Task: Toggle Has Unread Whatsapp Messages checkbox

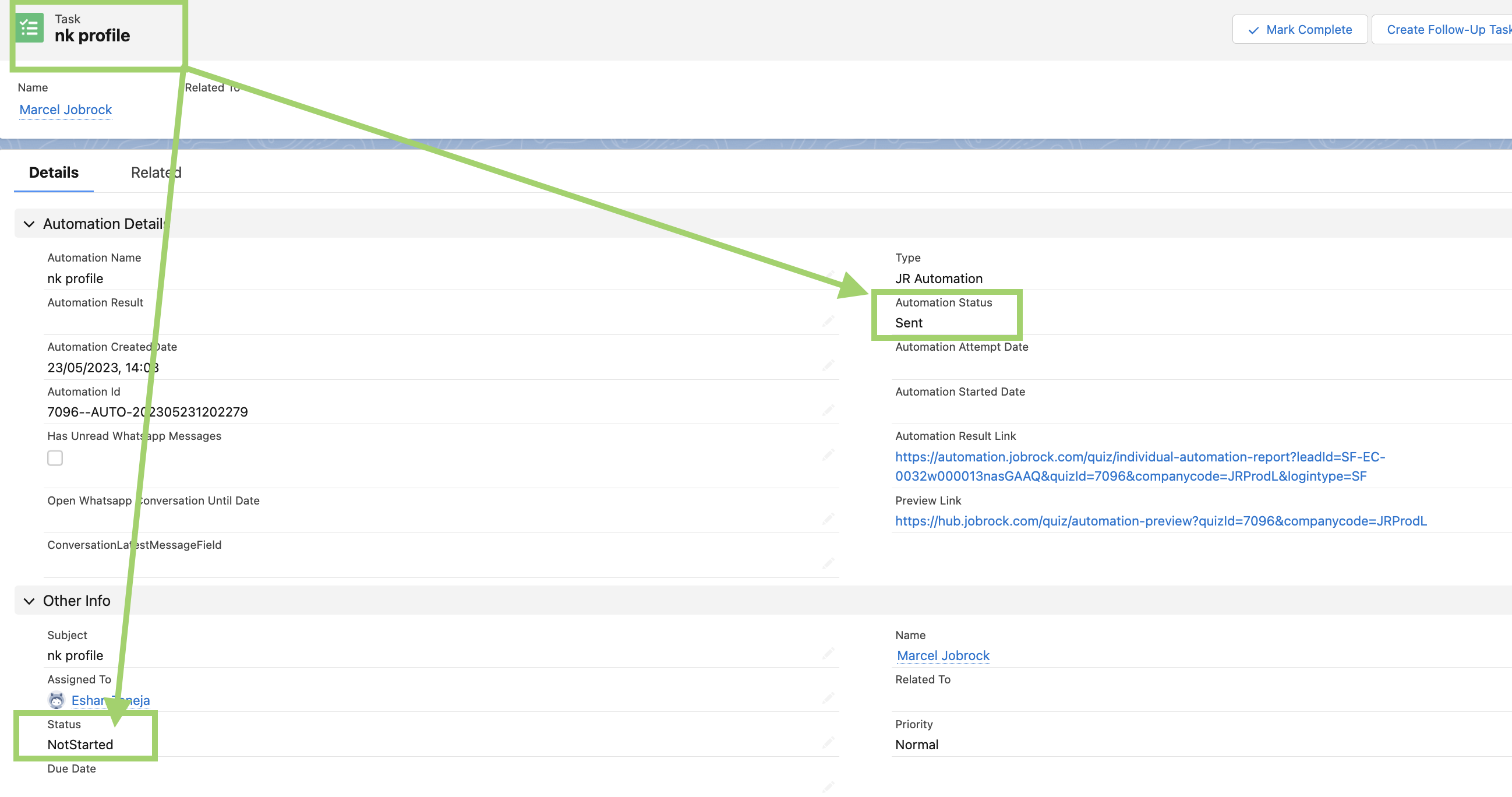Action: coord(55,457)
